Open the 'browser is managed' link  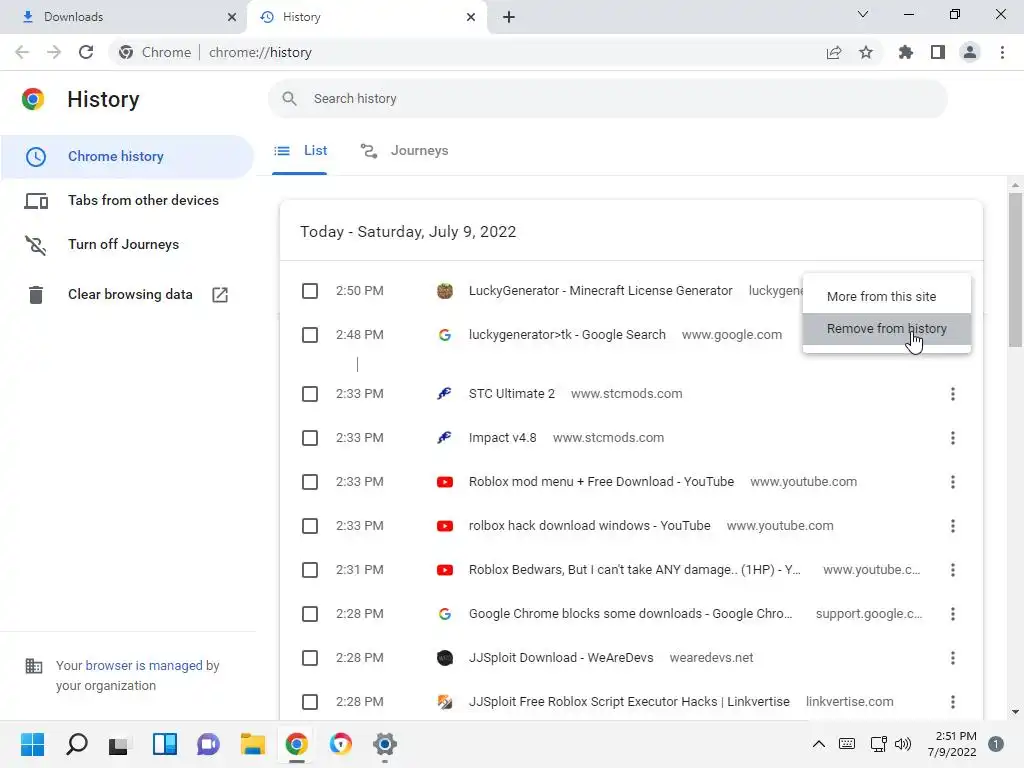[144, 665]
